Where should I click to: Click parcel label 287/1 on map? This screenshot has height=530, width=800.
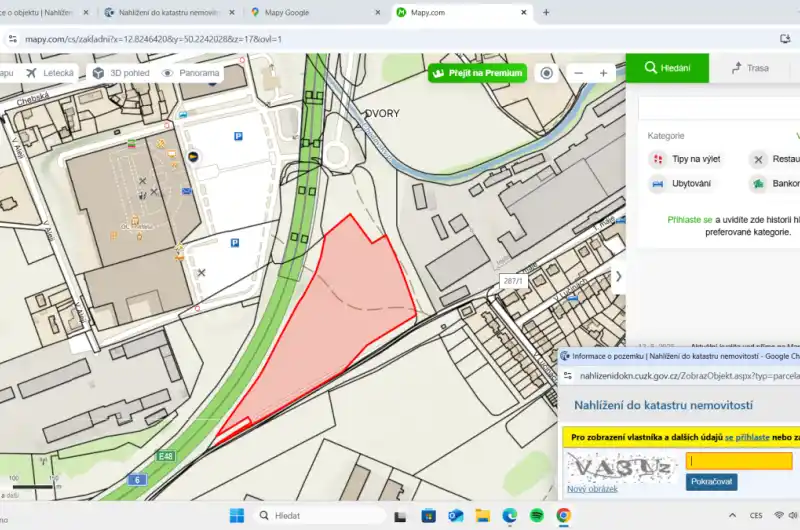click(x=513, y=281)
